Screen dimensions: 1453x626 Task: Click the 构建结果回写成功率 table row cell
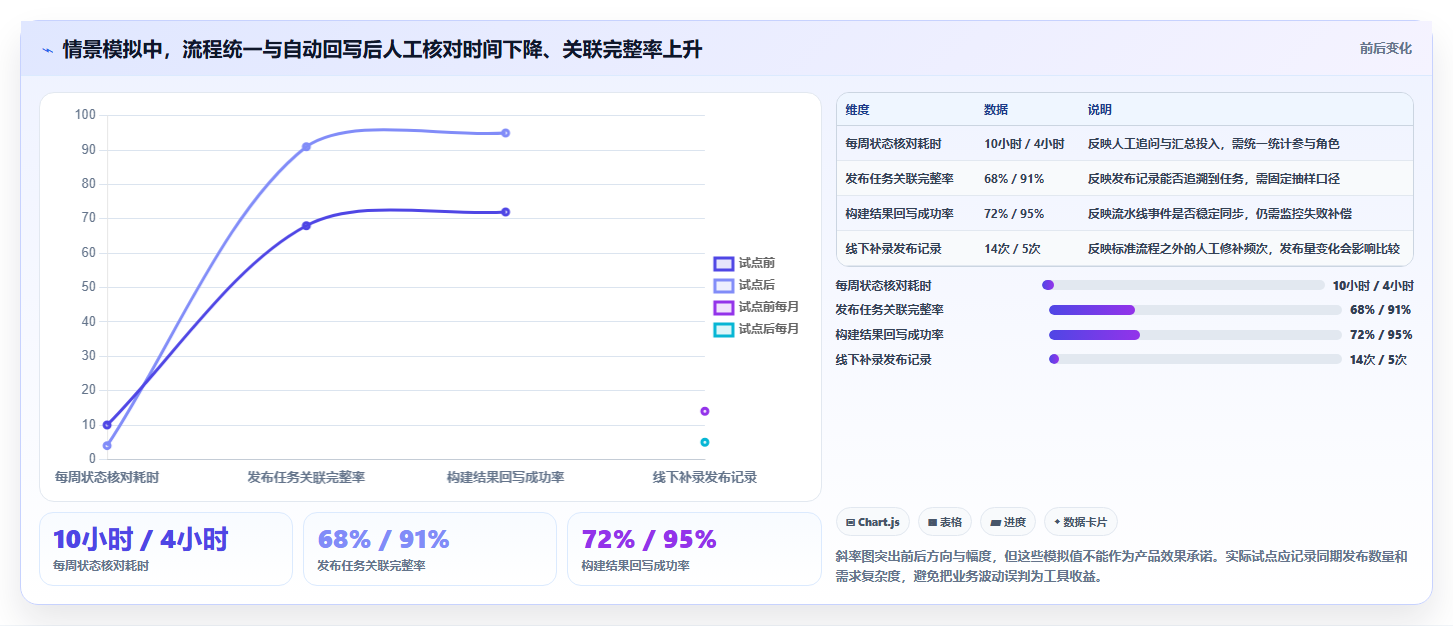click(x=899, y=214)
